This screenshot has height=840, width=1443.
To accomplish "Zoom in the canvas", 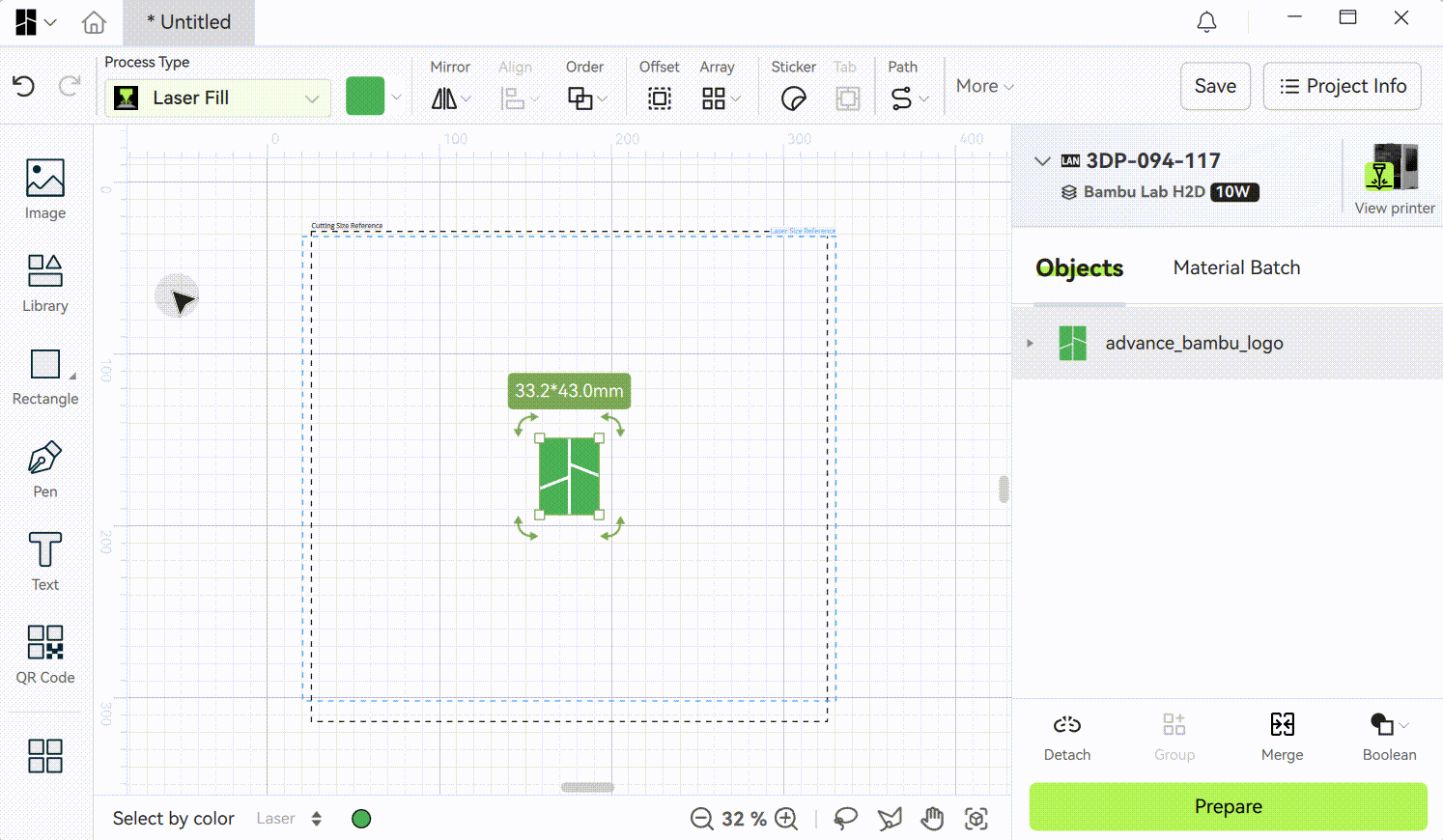I will click(787, 819).
